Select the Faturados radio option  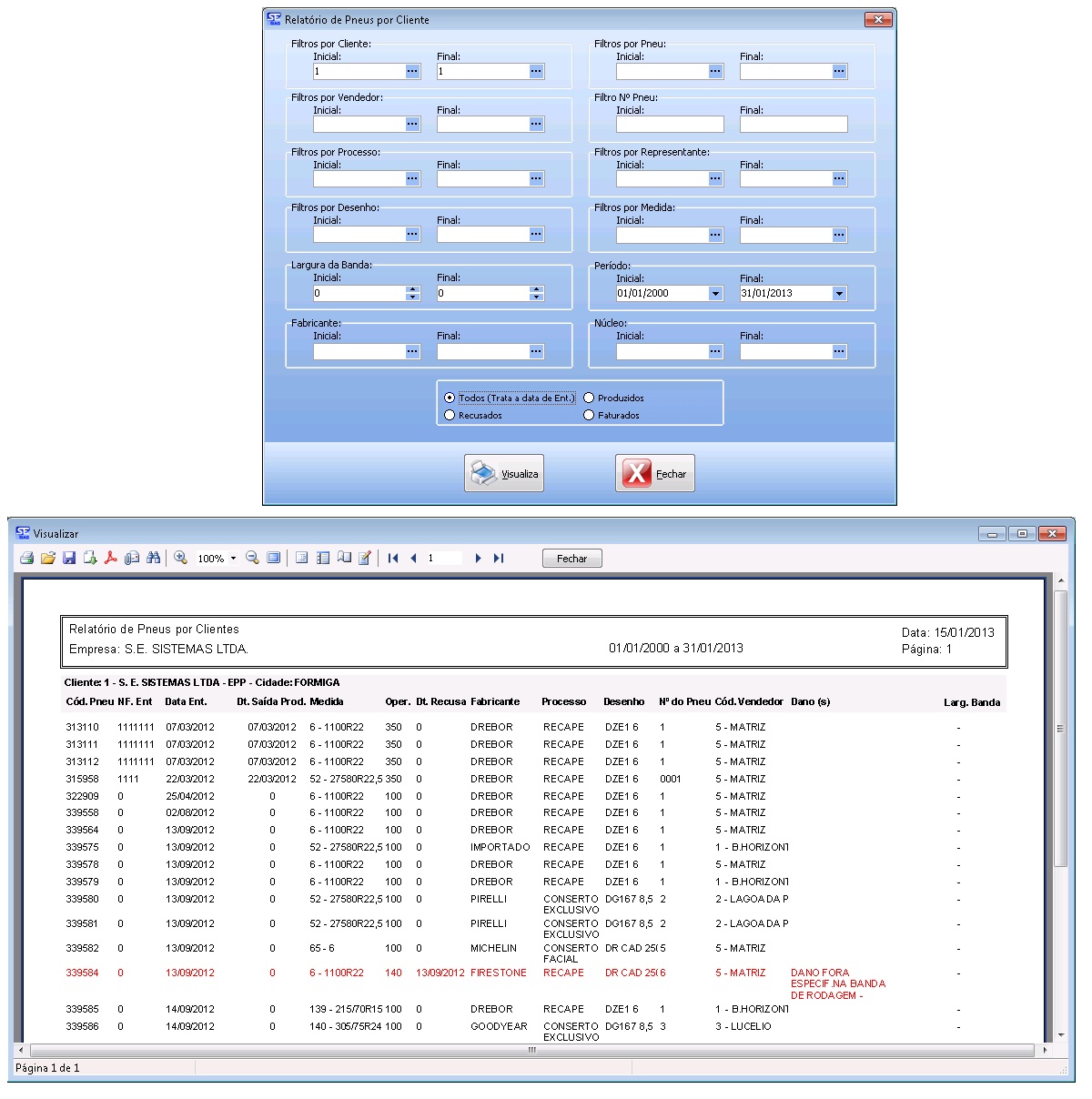point(589,416)
